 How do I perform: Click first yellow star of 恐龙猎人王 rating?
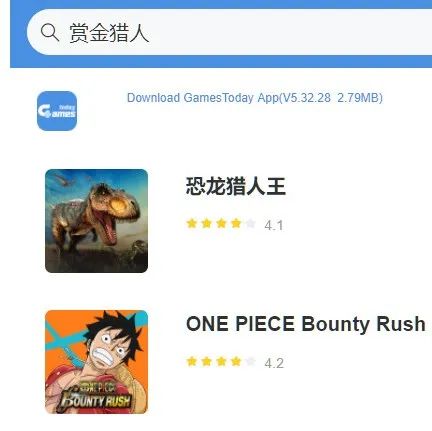coord(192,223)
